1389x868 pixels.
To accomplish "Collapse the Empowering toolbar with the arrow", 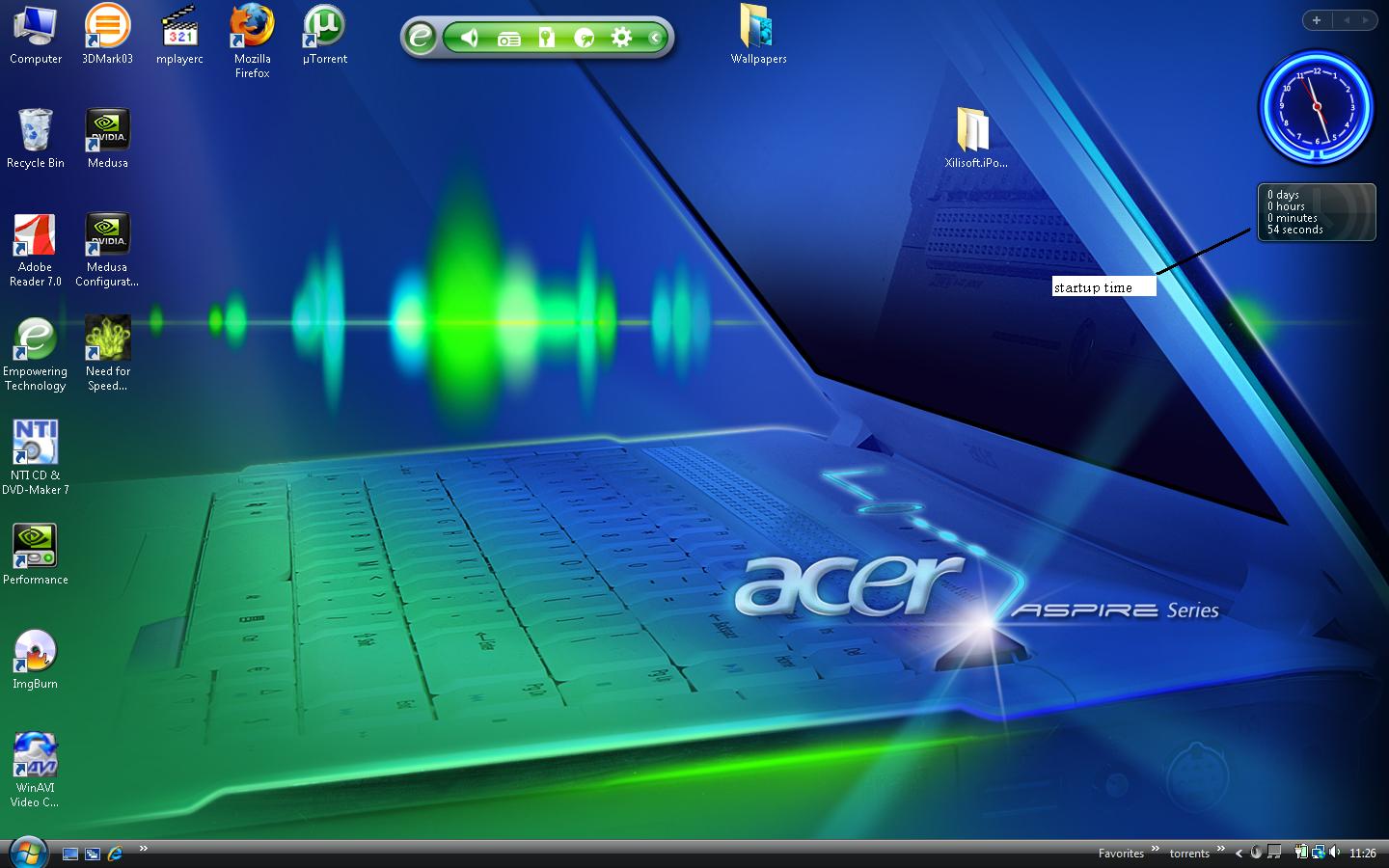I will [655, 38].
